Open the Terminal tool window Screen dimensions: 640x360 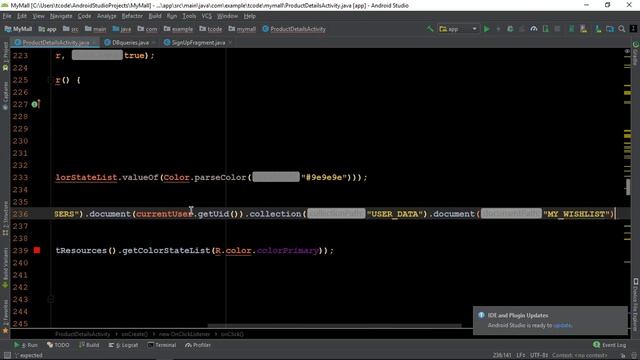162,345
